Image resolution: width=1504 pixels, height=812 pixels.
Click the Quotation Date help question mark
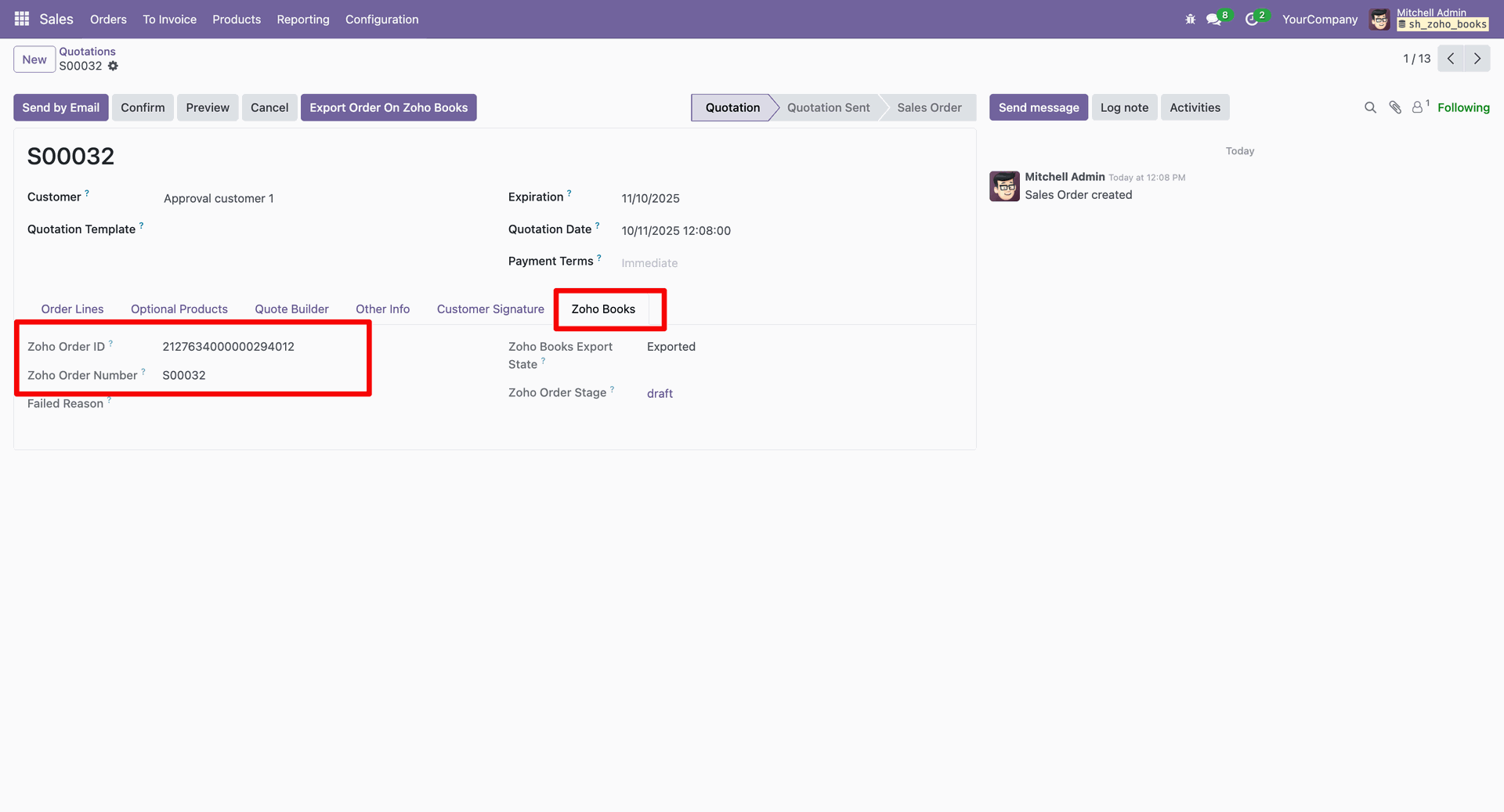(598, 225)
